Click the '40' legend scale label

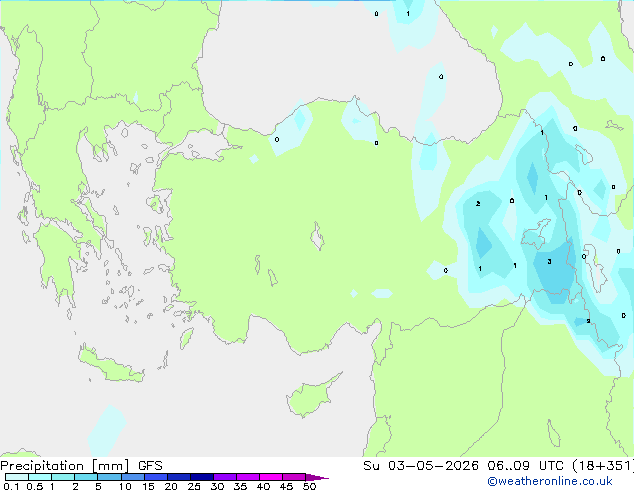(x=263, y=486)
